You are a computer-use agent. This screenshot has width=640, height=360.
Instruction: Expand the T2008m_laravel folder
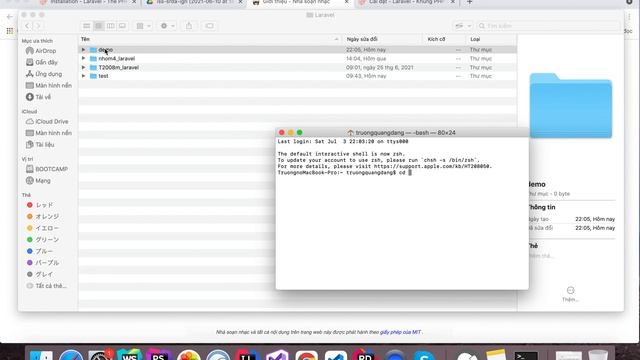pos(83,67)
